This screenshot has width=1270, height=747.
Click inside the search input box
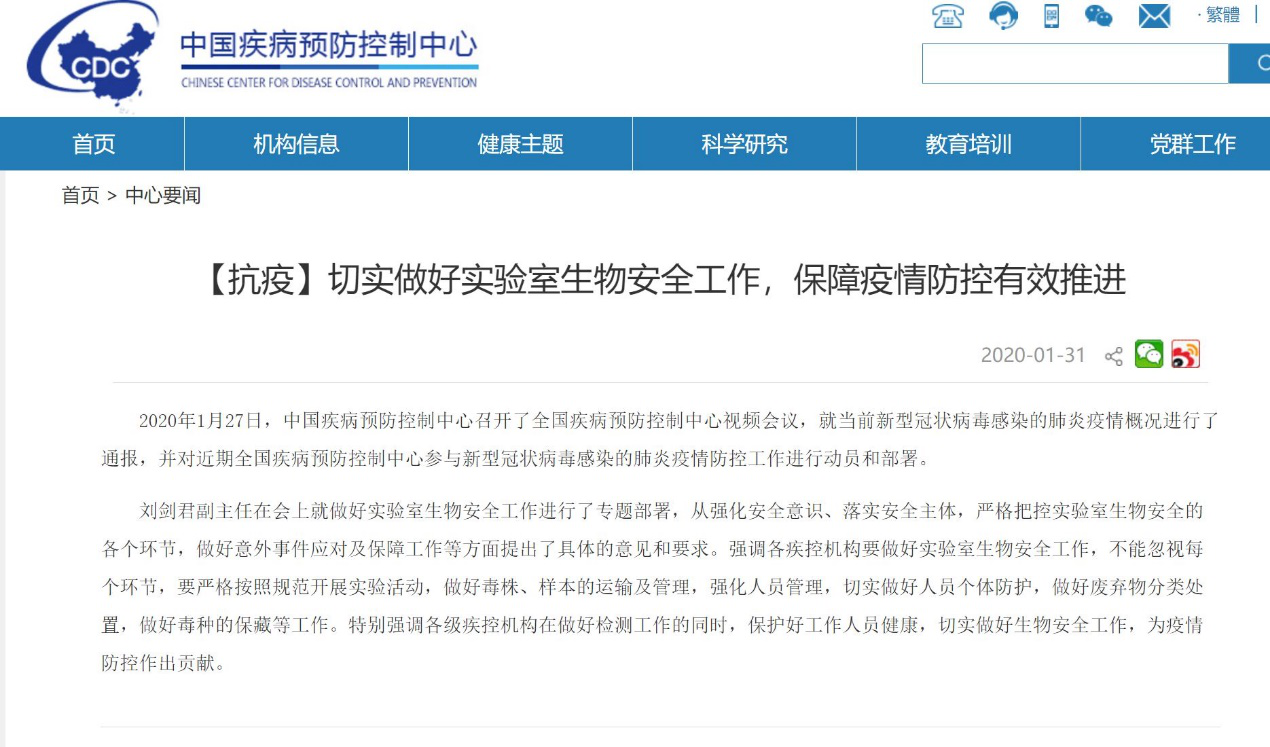tap(1074, 64)
